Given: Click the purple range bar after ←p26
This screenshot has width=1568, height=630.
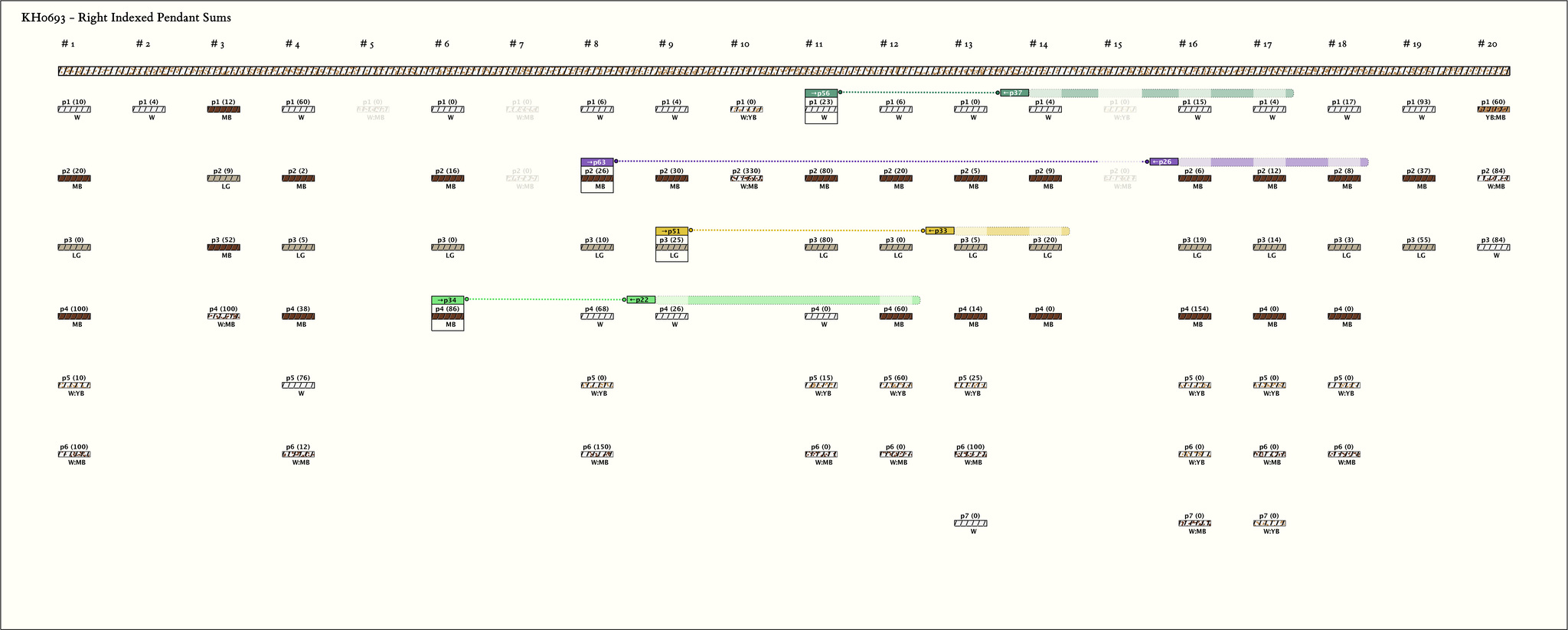Looking at the screenshot, I should click(1272, 162).
